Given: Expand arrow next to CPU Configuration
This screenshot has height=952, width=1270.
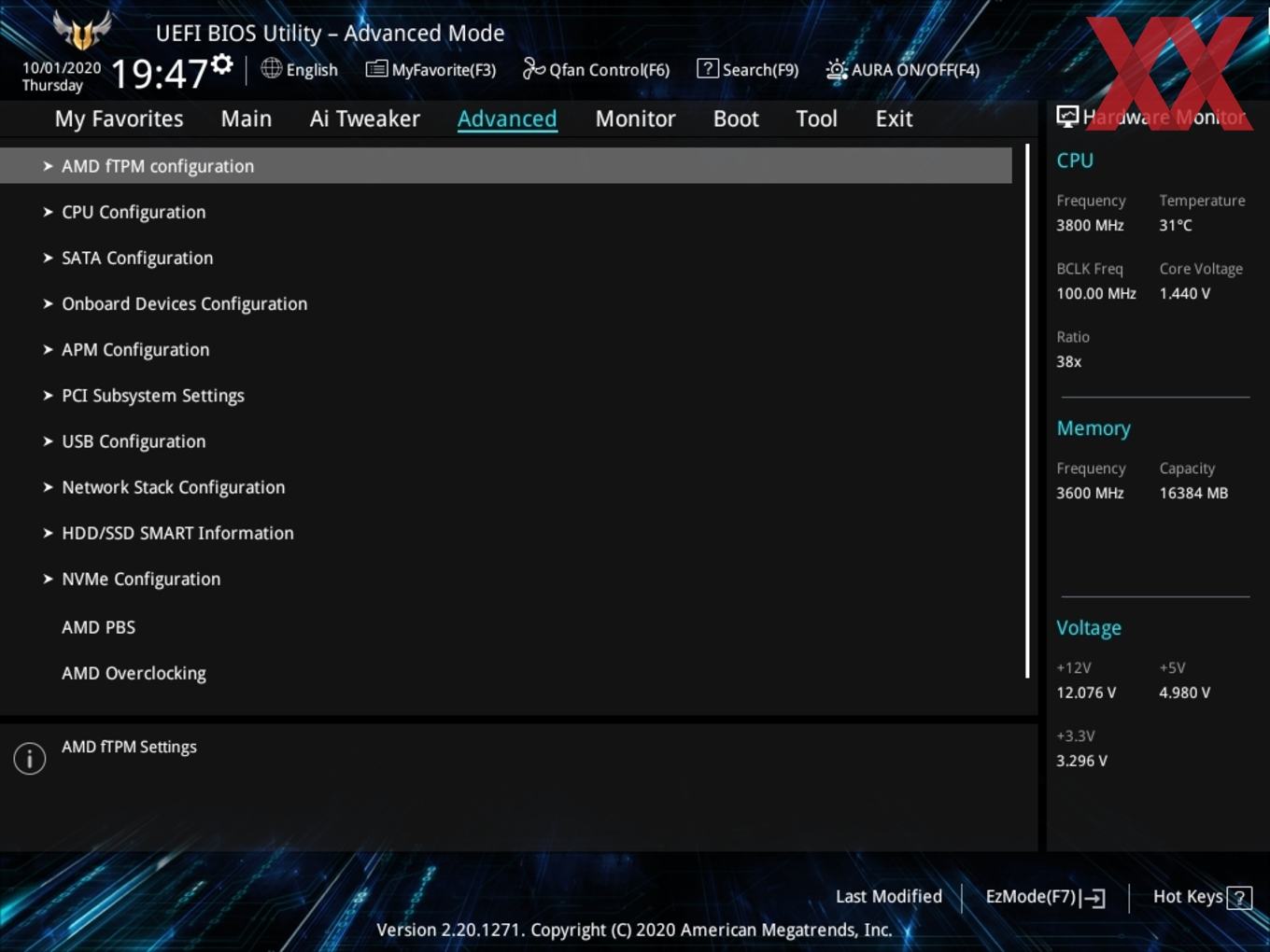Looking at the screenshot, I should pyautogui.click(x=48, y=212).
